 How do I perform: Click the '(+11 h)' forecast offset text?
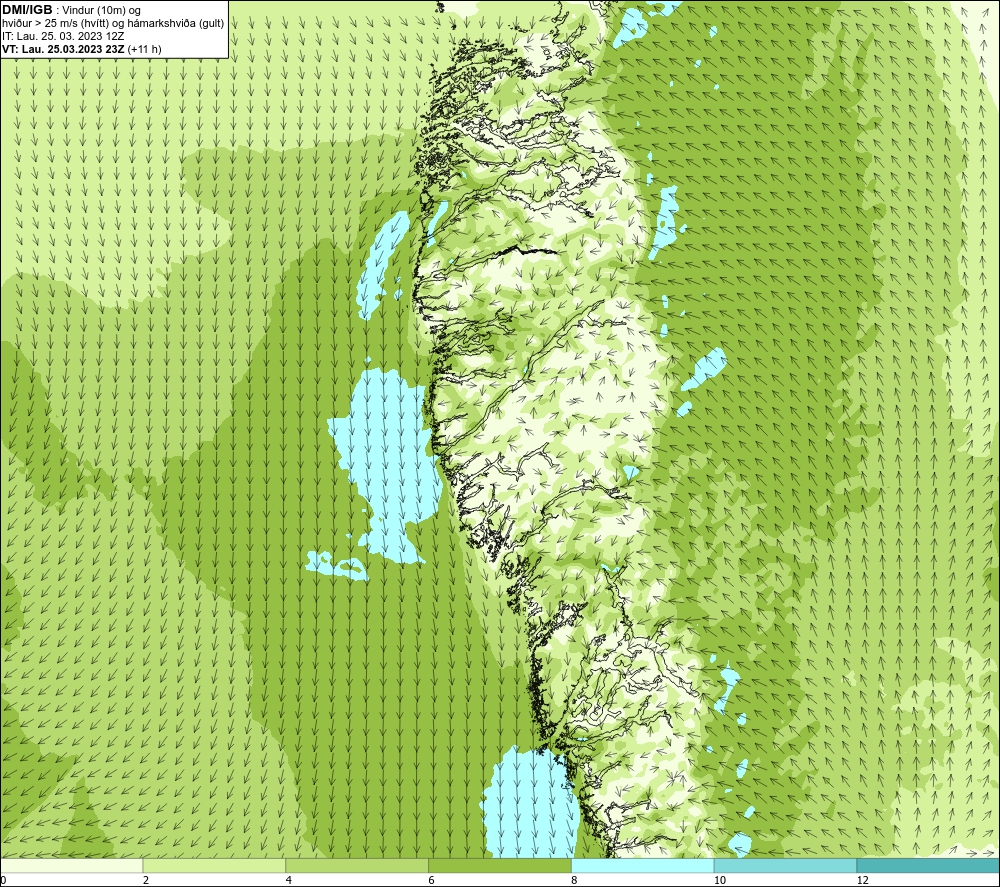click(x=145, y=49)
